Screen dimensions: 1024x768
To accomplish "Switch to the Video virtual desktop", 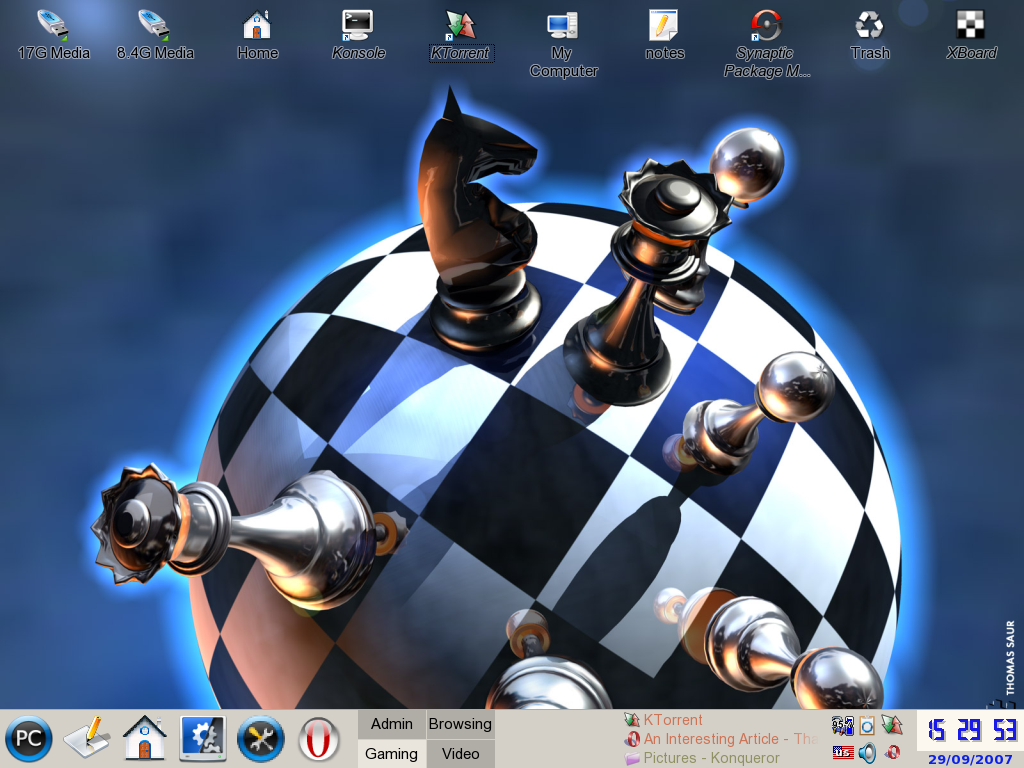I will [460, 754].
